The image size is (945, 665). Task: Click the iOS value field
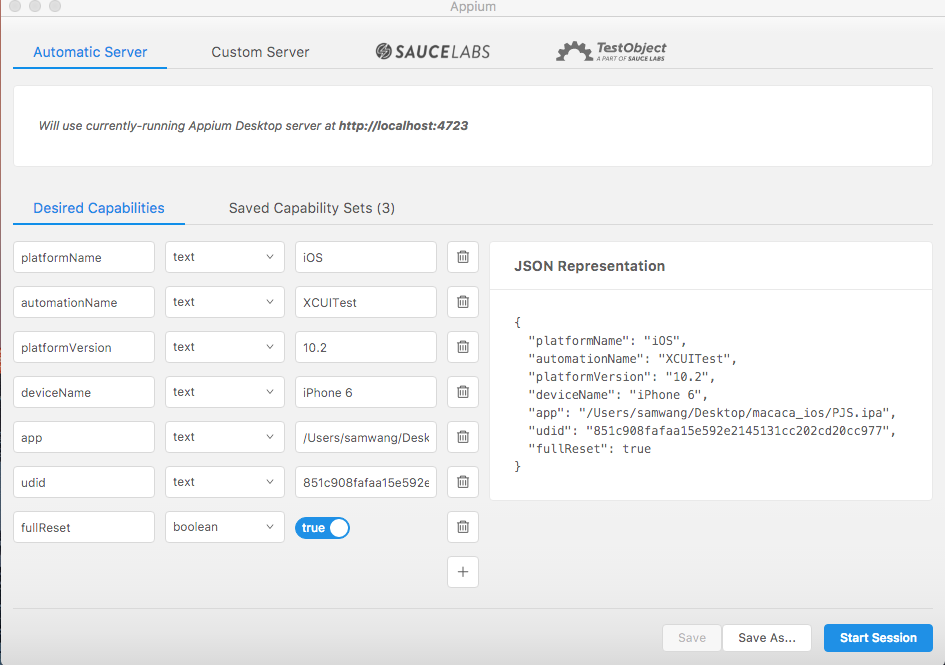click(366, 257)
